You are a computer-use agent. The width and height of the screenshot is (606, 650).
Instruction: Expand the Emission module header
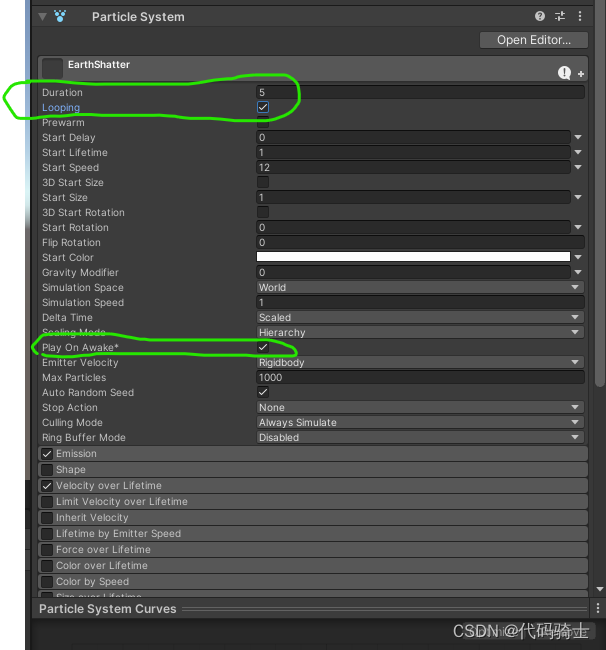pyautogui.click(x=313, y=454)
